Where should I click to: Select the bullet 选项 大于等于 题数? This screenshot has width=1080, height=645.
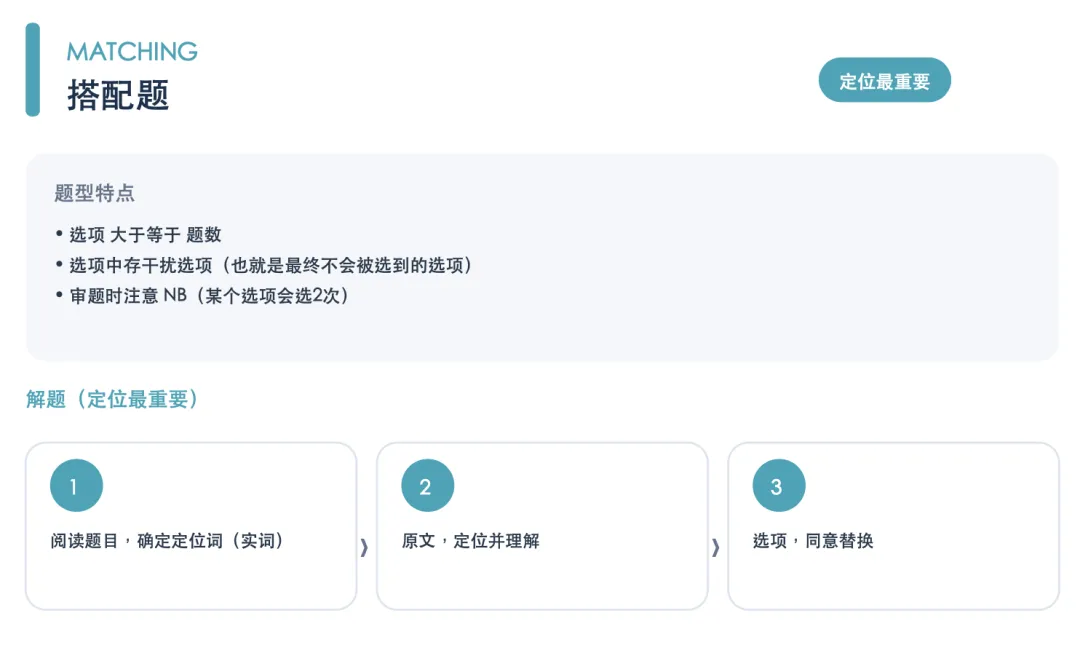[x=138, y=235]
